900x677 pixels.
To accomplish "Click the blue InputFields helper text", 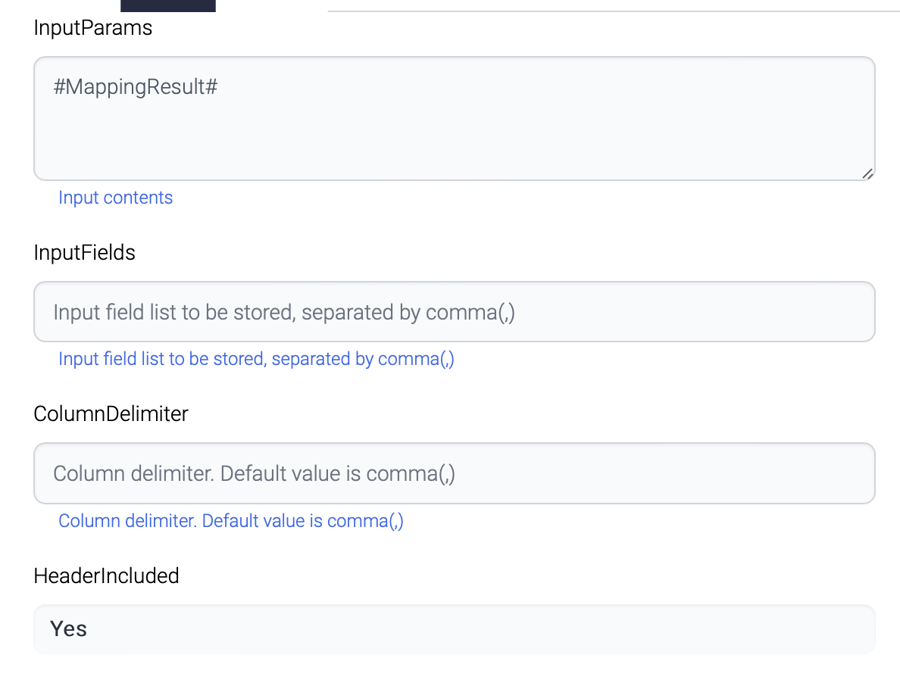I will pyautogui.click(x=256, y=359).
